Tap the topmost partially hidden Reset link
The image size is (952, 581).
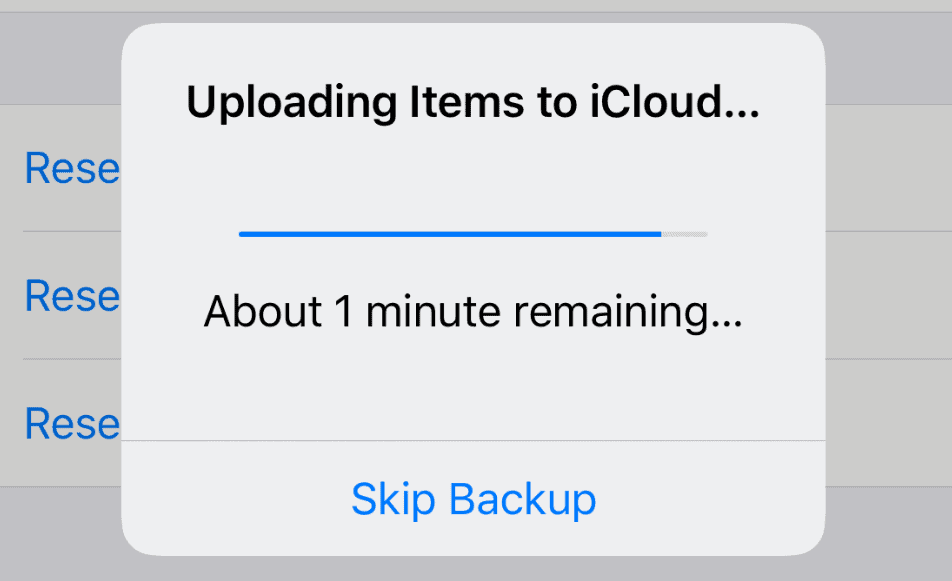[x=71, y=168]
